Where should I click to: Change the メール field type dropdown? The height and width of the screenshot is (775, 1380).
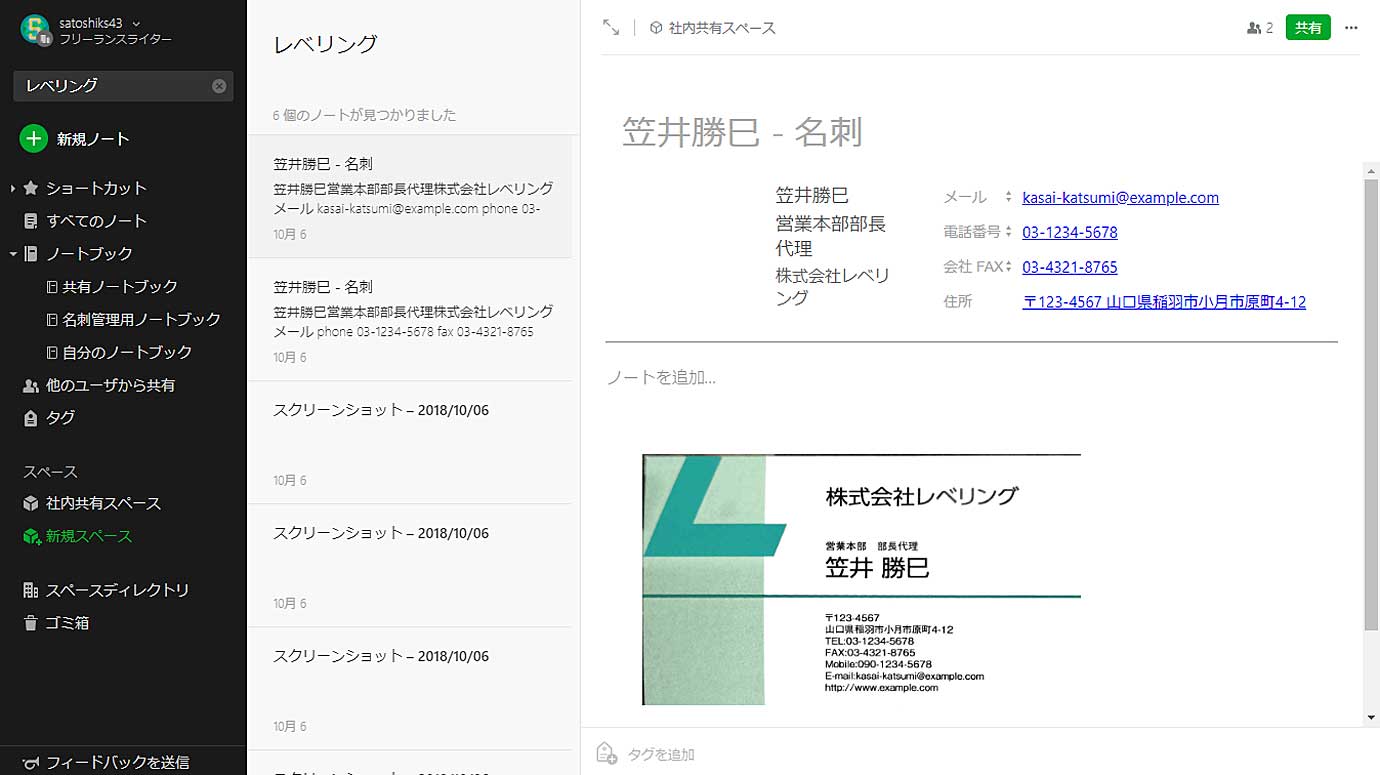[x=1009, y=197]
